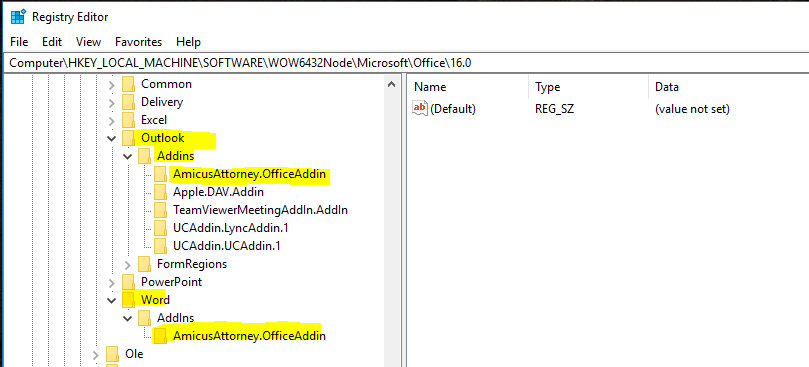This screenshot has height=367, width=809.
Task: Select AmicusAttorney.OfficeAddin label under Outlook Addins
Action: click(249, 174)
